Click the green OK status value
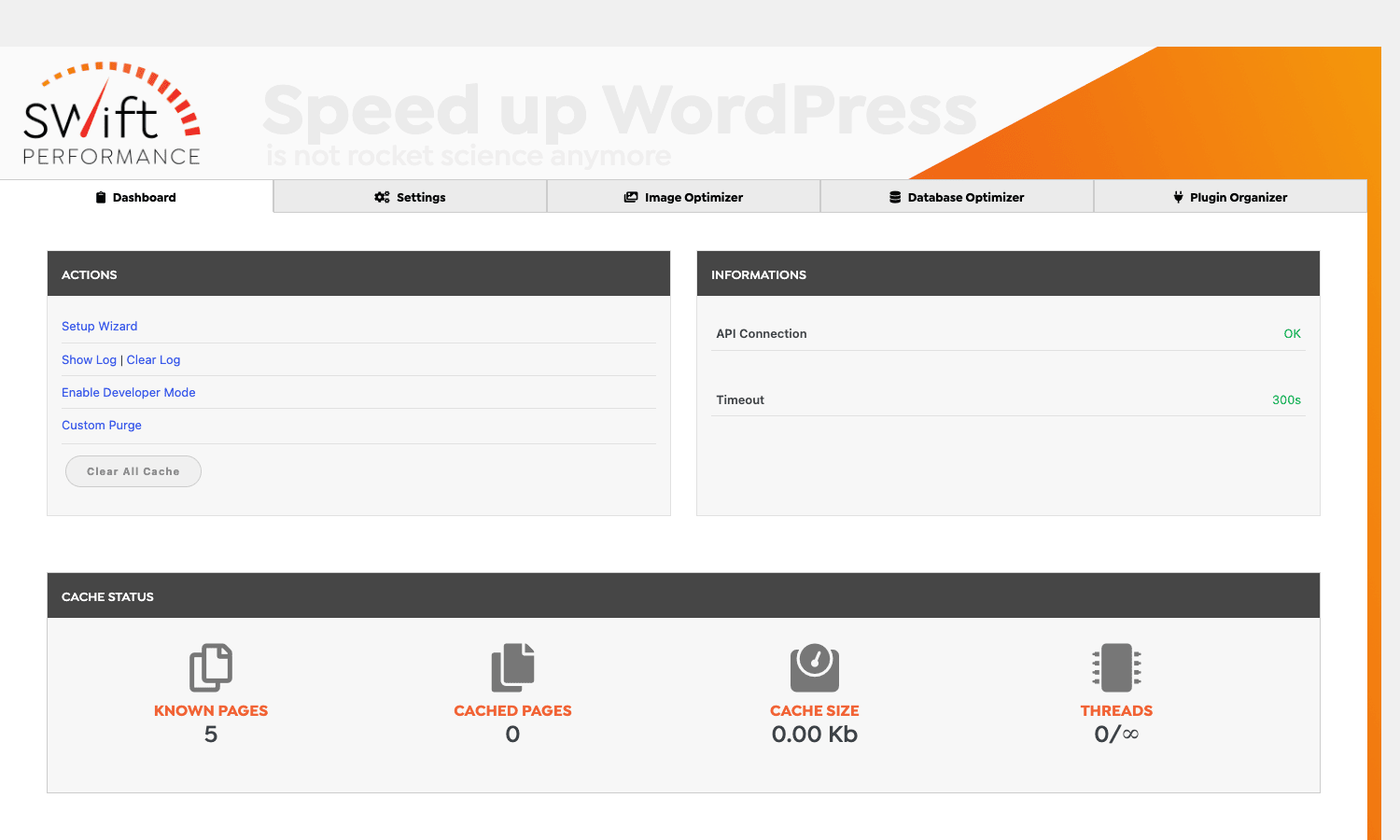Screen dimensions: 1400x840 point(1292,333)
